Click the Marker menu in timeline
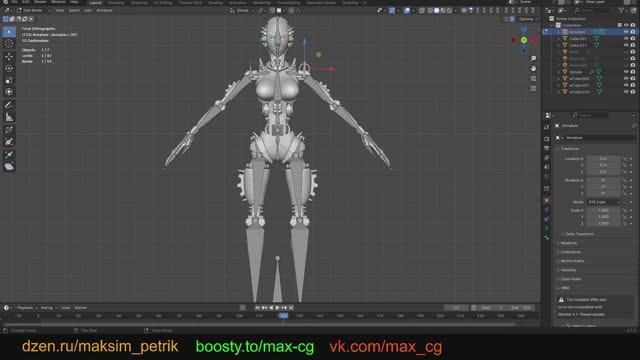 coord(81,308)
